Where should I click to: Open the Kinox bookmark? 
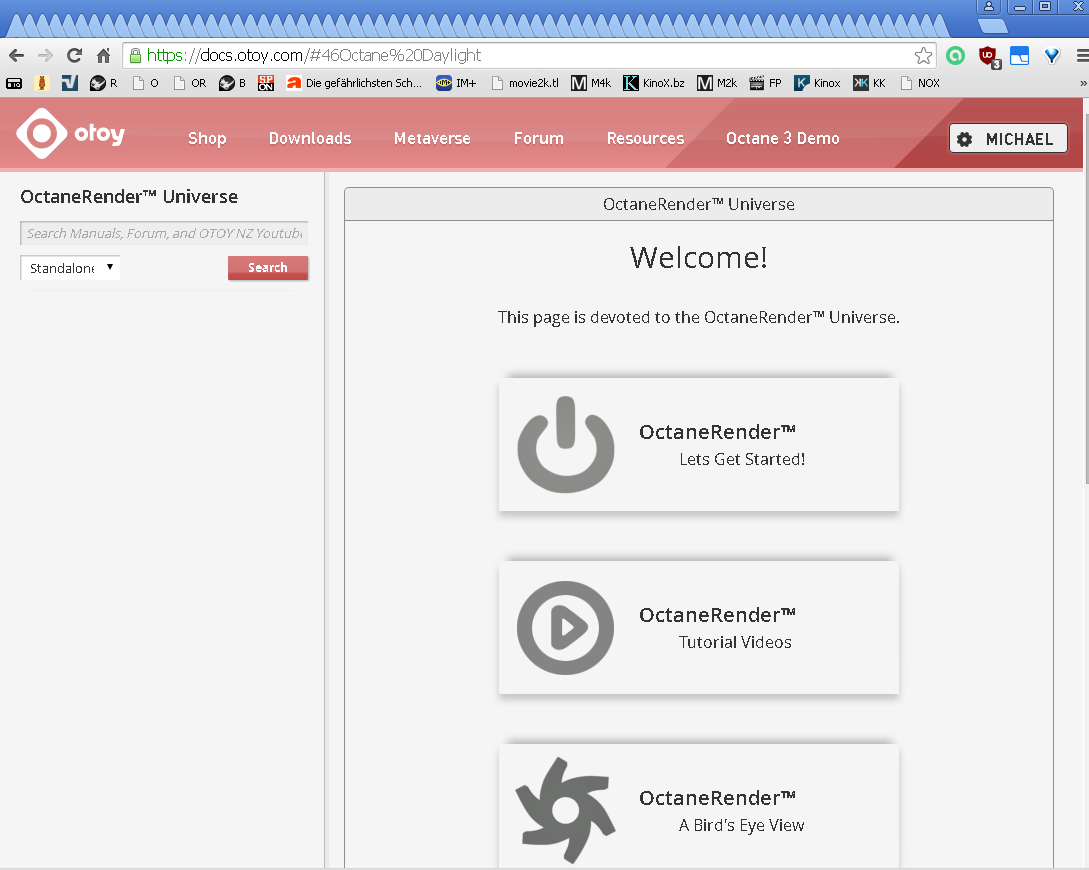pos(817,83)
